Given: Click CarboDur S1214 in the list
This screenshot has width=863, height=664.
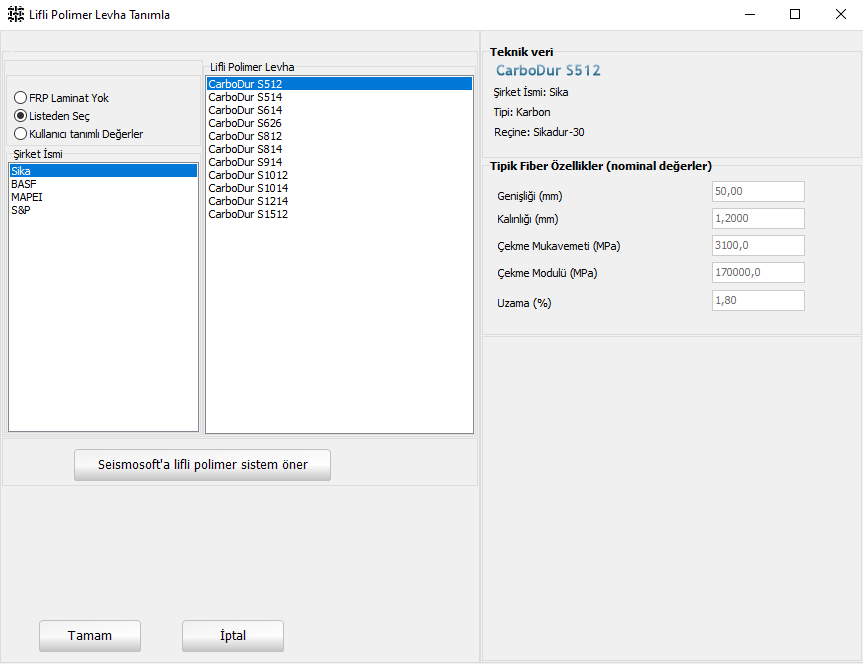Looking at the screenshot, I should (x=339, y=201).
